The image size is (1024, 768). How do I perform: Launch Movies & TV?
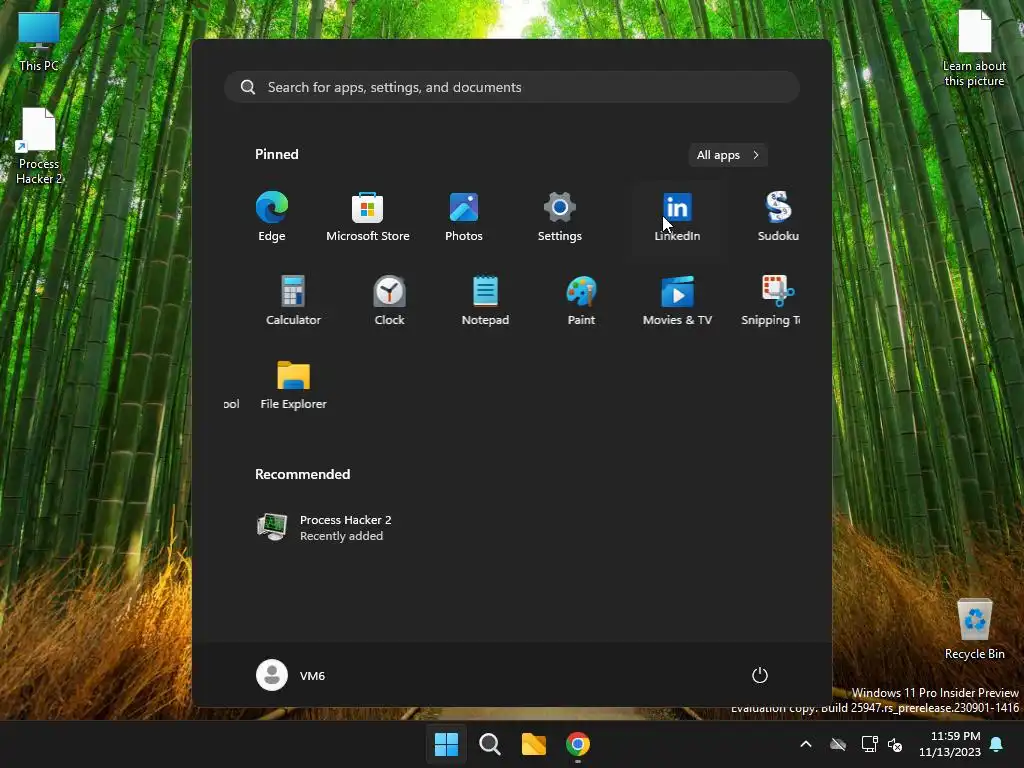point(677,301)
